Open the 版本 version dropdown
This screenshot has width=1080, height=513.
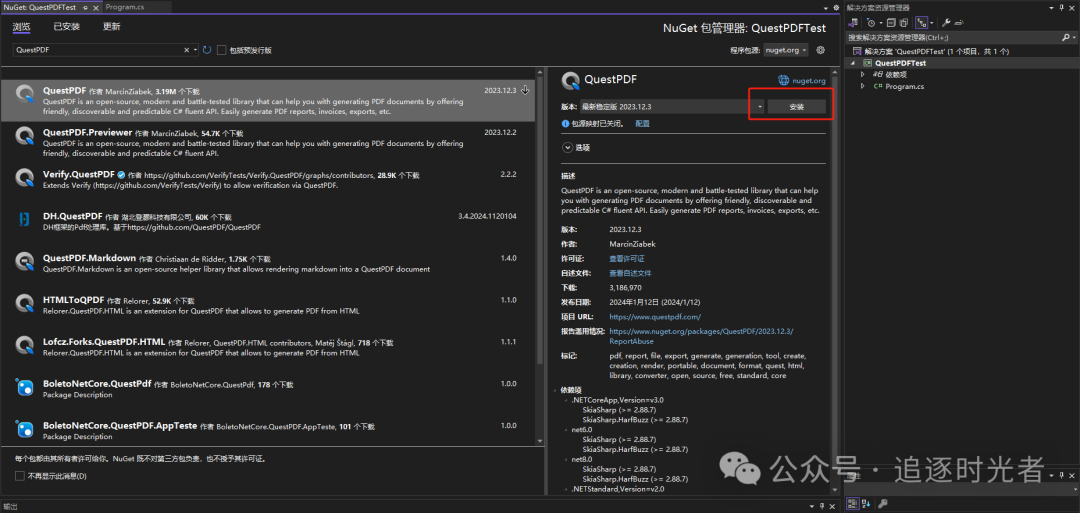tap(760, 106)
